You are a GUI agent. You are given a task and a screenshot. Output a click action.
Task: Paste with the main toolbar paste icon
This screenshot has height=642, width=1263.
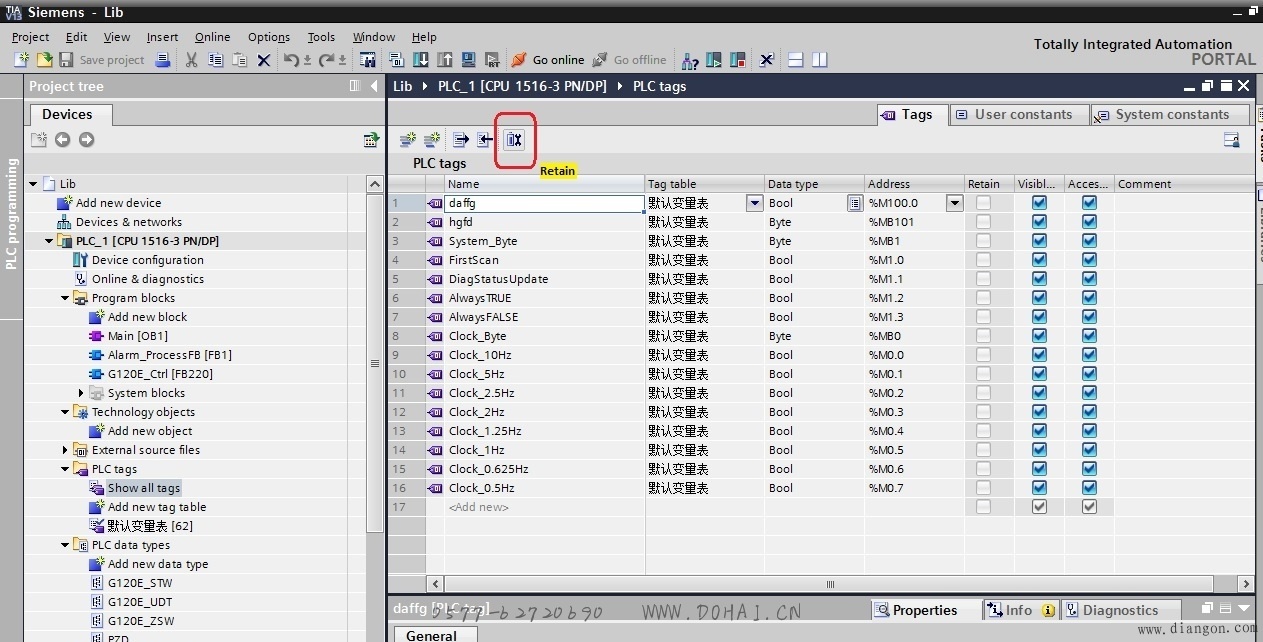(x=239, y=60)
